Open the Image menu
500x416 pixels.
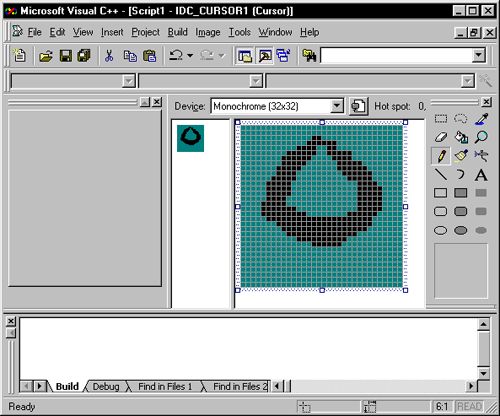(x=208, y=32)
